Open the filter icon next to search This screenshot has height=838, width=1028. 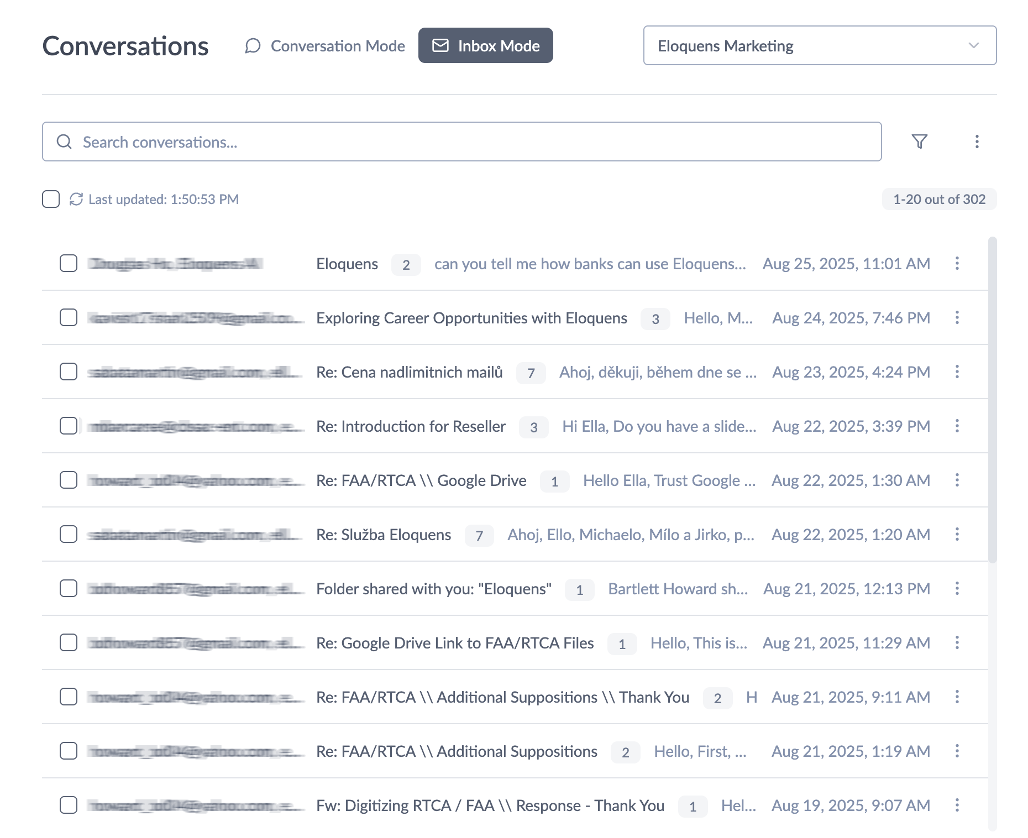(919, 142)
